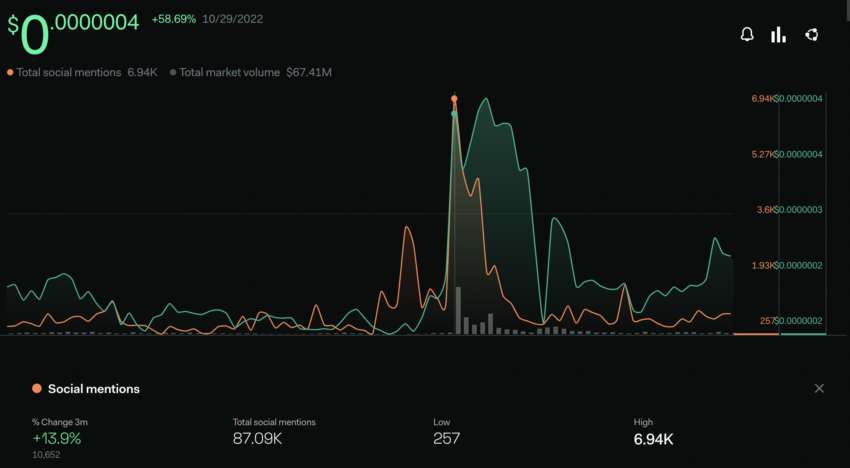Close the Social mentions panel

(819, 388)
